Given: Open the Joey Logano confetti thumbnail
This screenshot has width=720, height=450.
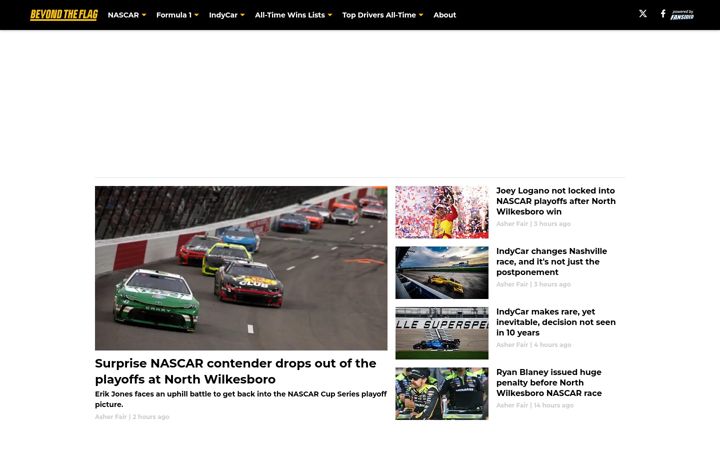Looking at the screenshot, I should point(442,212).
